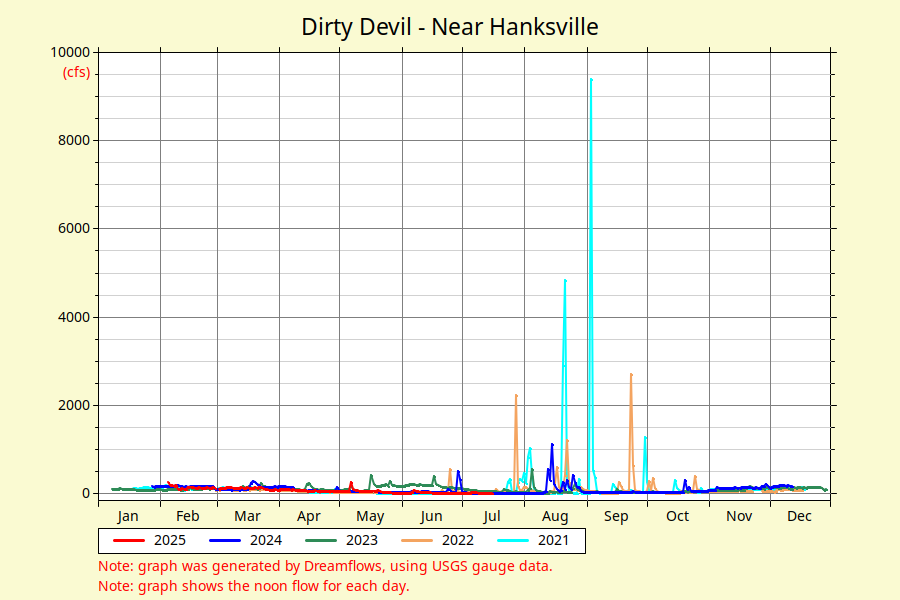Click the 'Oct' month label
The width and height of the screenshot is (900, 600).
pos(678,516)
